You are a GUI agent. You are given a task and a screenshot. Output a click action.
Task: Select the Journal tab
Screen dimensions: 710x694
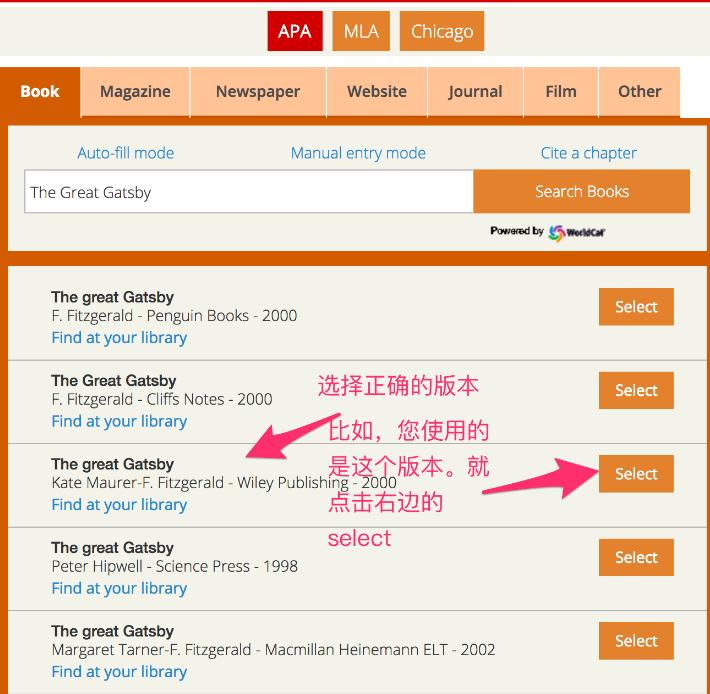point(475,92)
